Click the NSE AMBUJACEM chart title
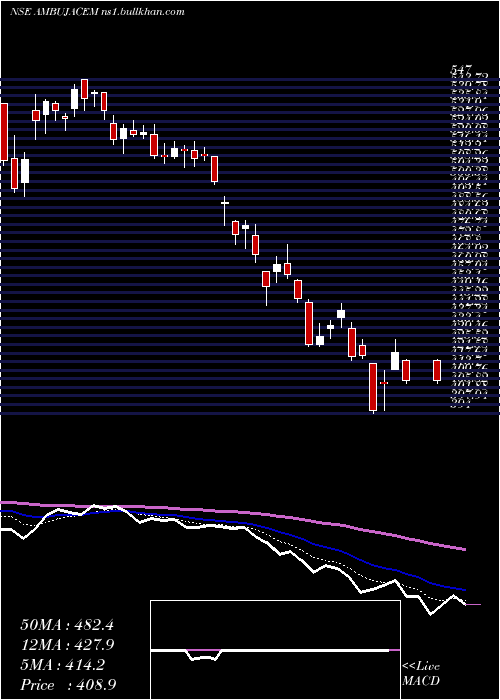The image size is (500, 700). coord(96,12)
